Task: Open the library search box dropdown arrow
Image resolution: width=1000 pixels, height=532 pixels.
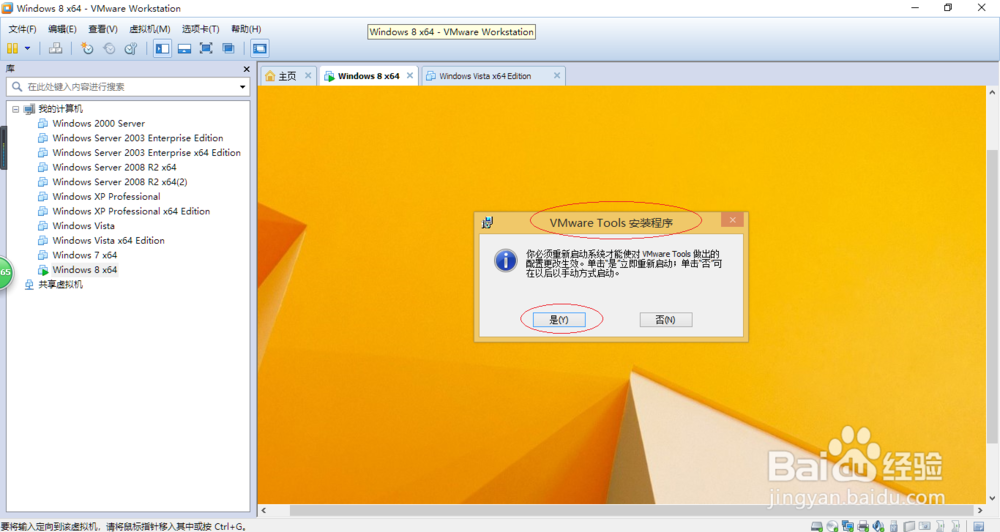Action: point(242,87)
